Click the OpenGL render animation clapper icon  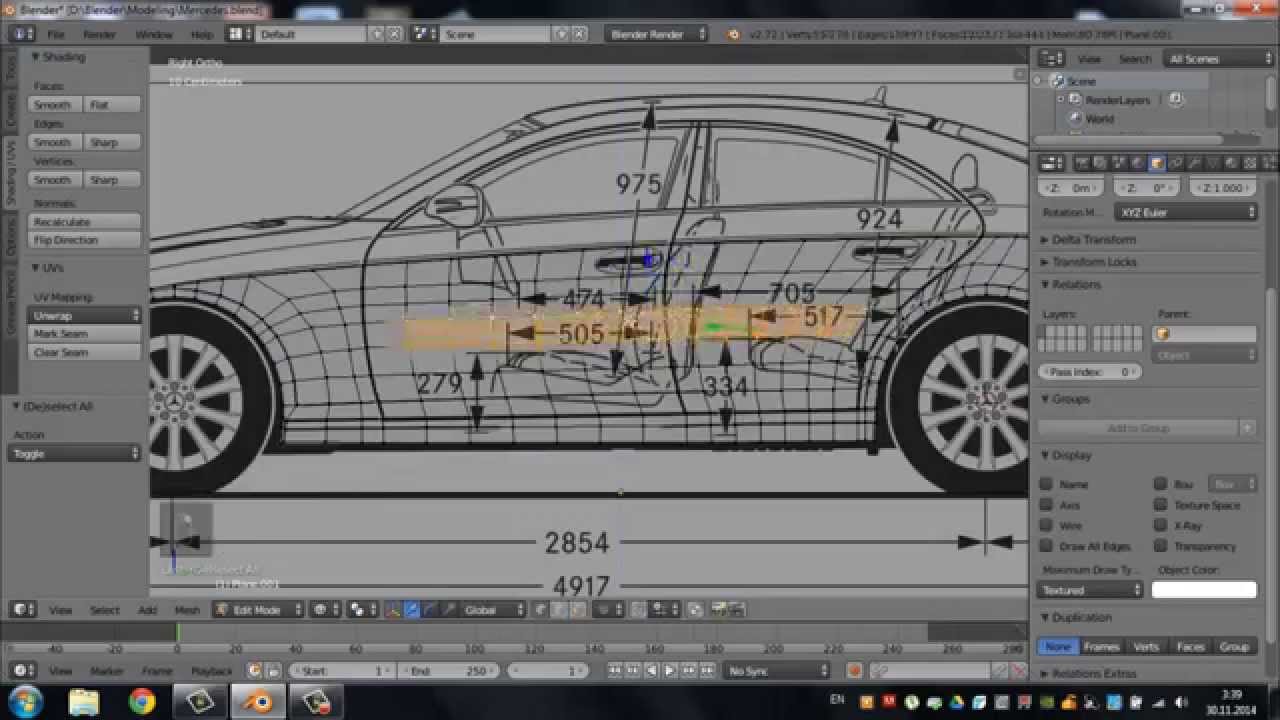click(737, 609)
